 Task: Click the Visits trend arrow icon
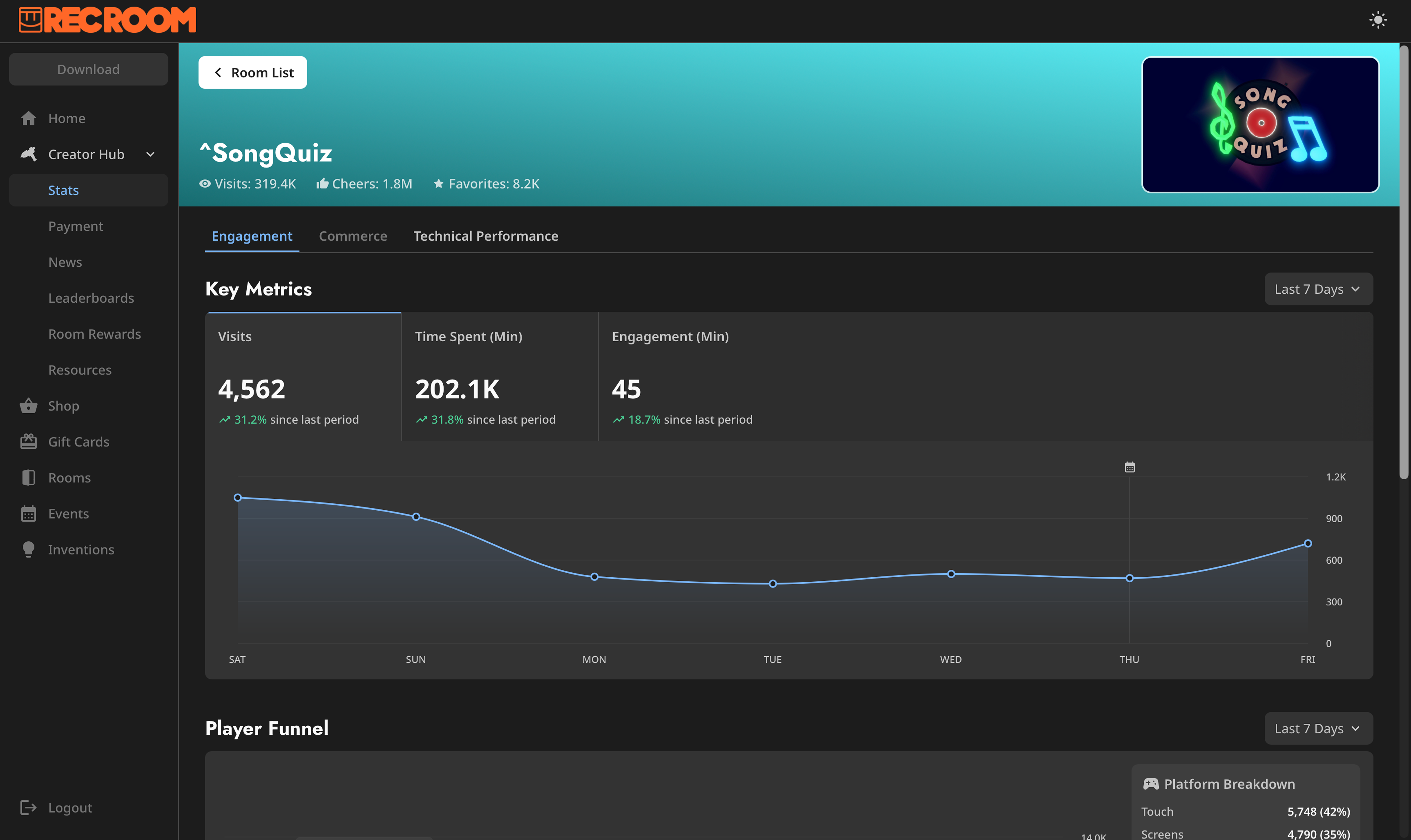(225, 419)
